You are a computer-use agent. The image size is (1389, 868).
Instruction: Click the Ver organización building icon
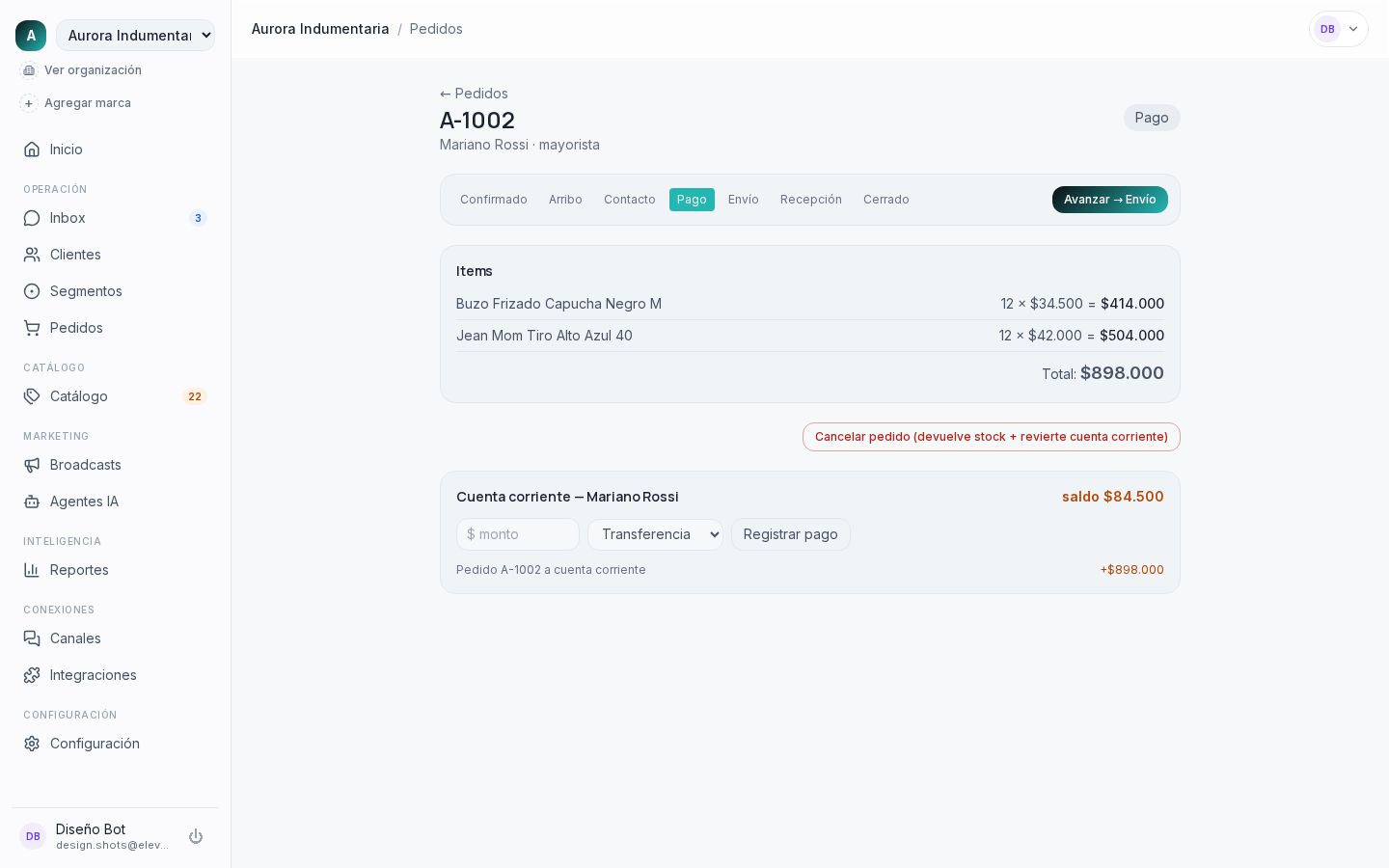pyautogui.click(x=29, y=70)
